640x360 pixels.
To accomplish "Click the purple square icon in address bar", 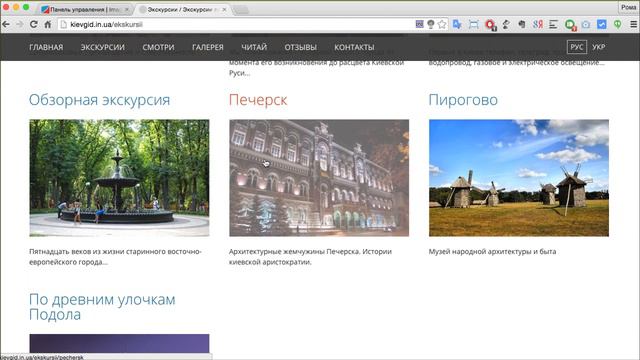I will 419,24.
